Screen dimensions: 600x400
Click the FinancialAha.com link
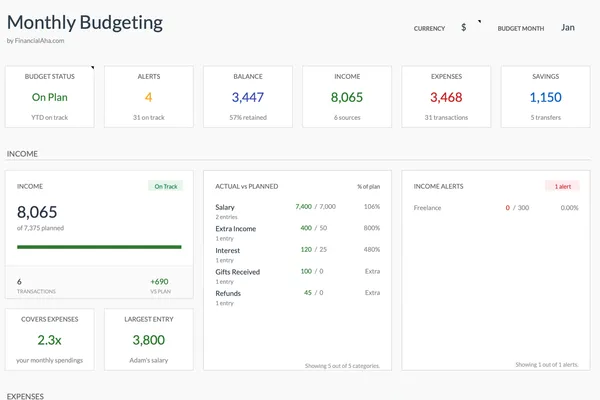tap(38, 41)
